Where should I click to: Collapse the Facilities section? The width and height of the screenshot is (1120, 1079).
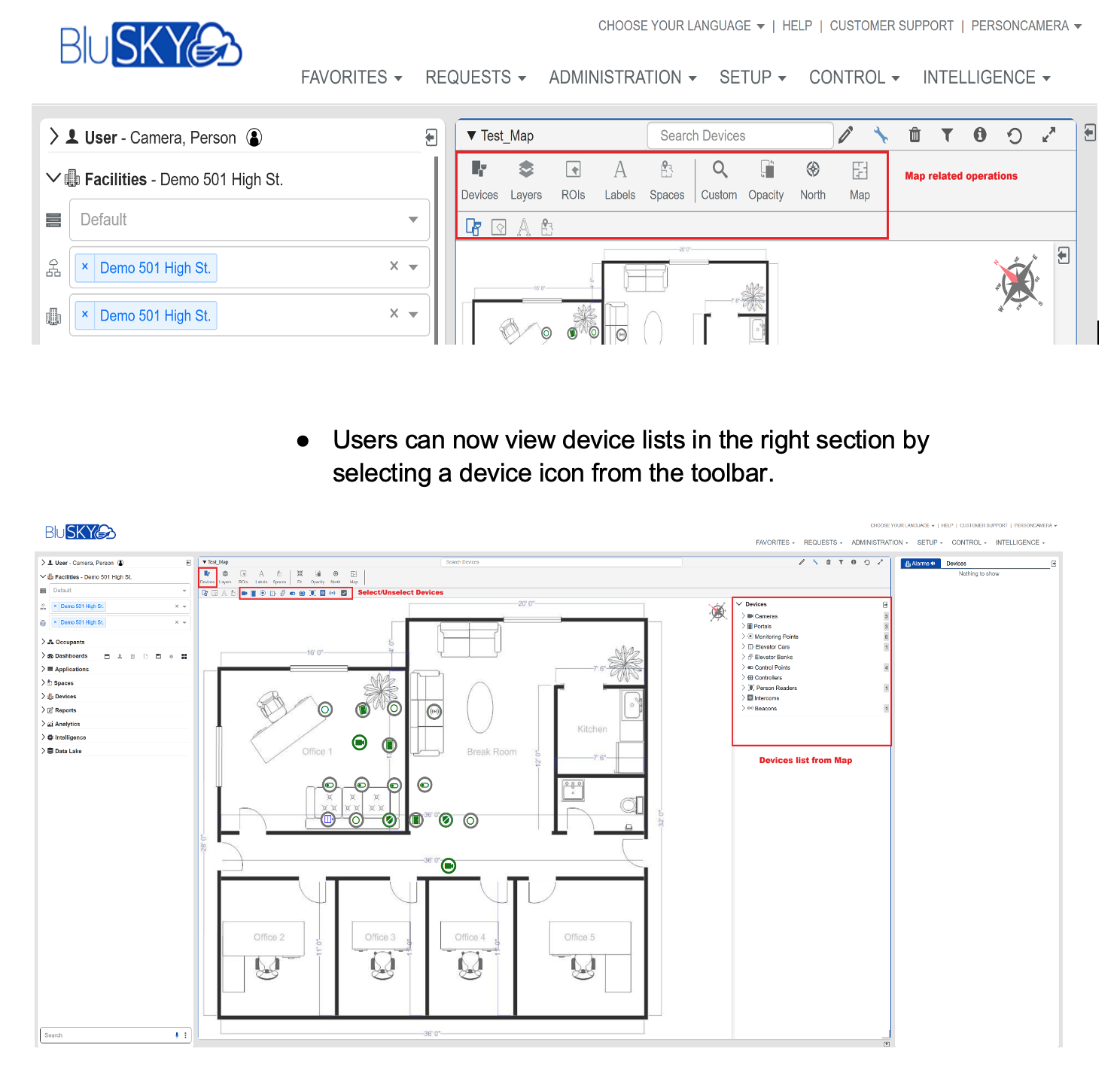pos(53,178)
